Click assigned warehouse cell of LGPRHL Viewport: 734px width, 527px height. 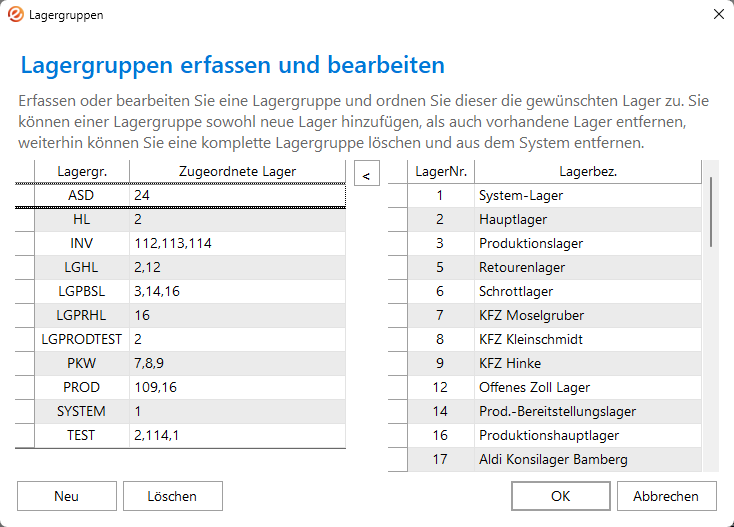click(237, 315)
